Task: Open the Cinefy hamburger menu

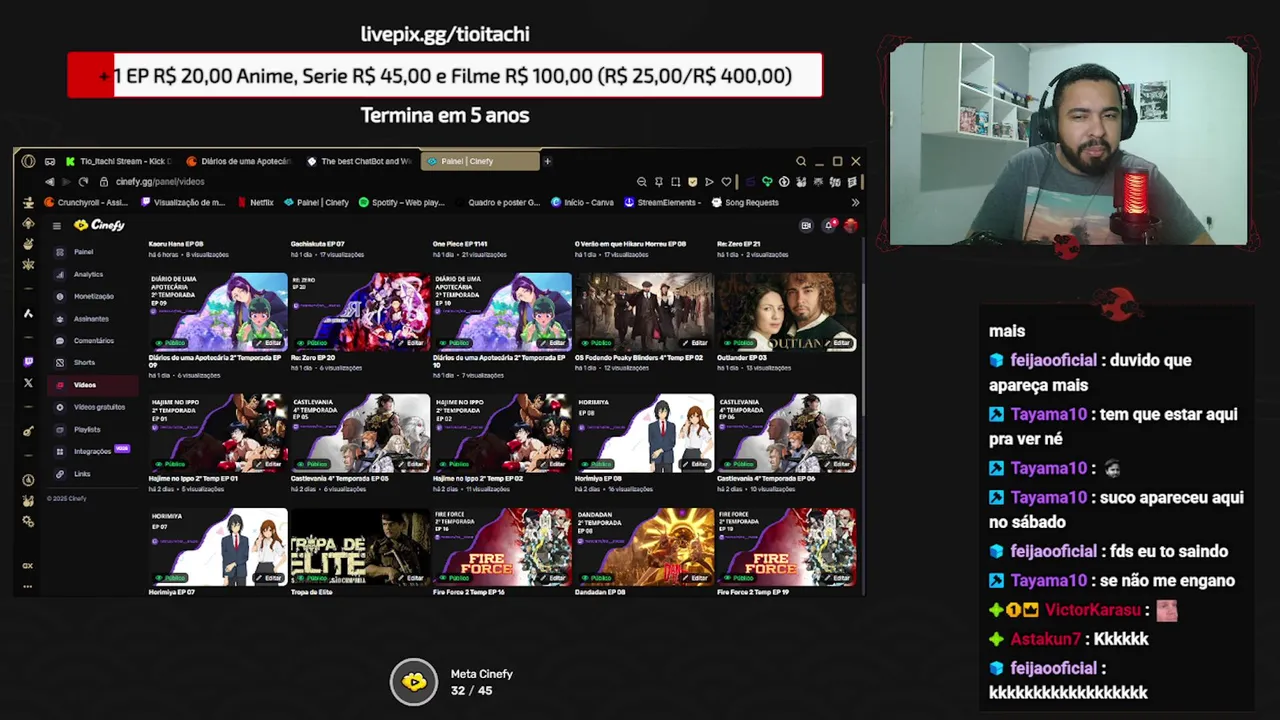Action: (57, 226)
